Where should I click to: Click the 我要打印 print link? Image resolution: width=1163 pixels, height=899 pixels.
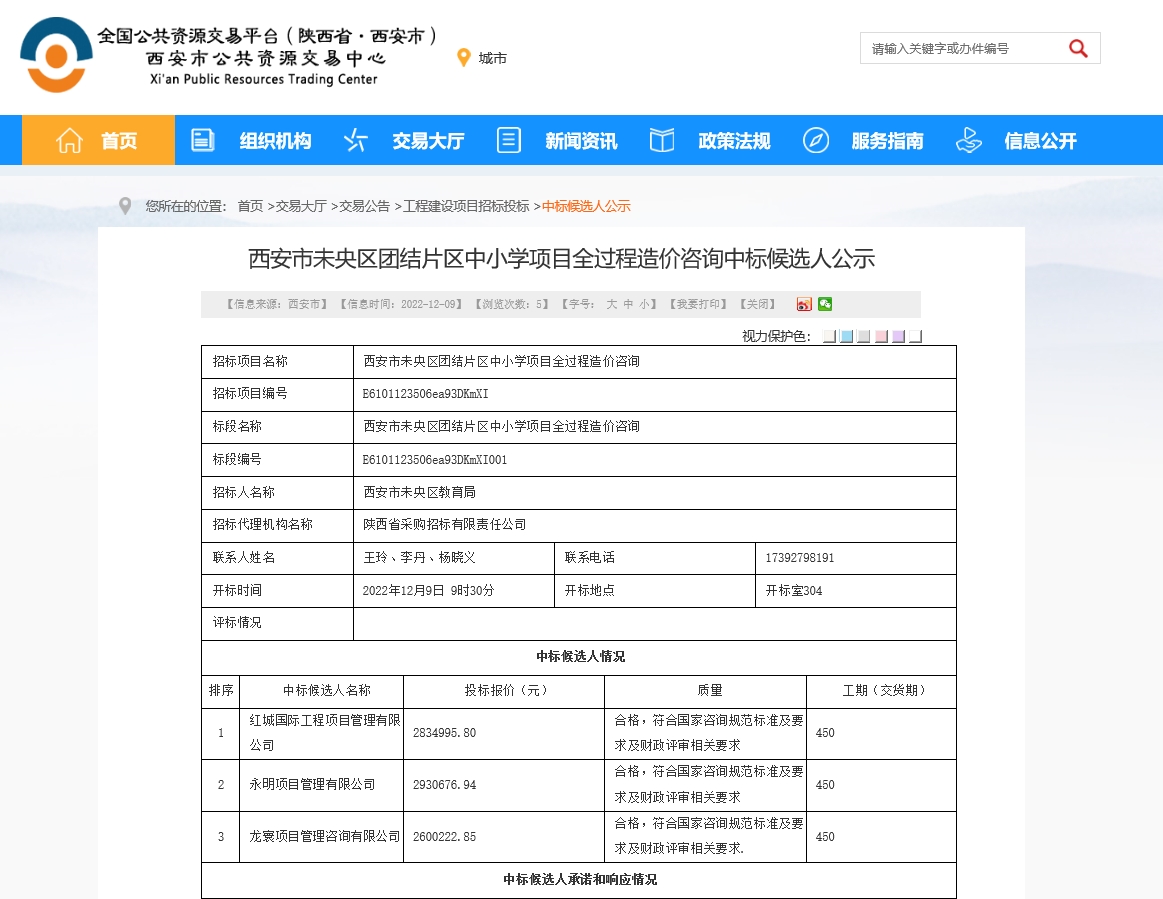[x=697, y=304]
